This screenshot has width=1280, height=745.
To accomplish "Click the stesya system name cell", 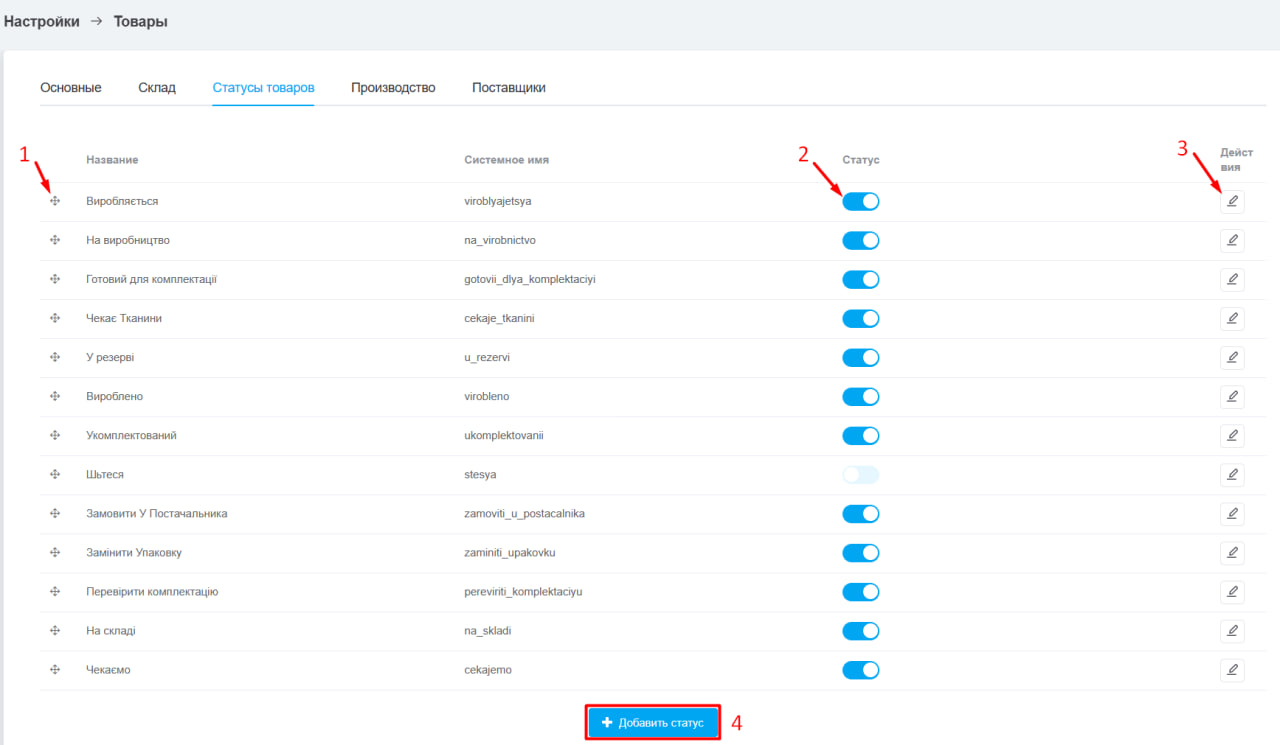I will [481, 474].
